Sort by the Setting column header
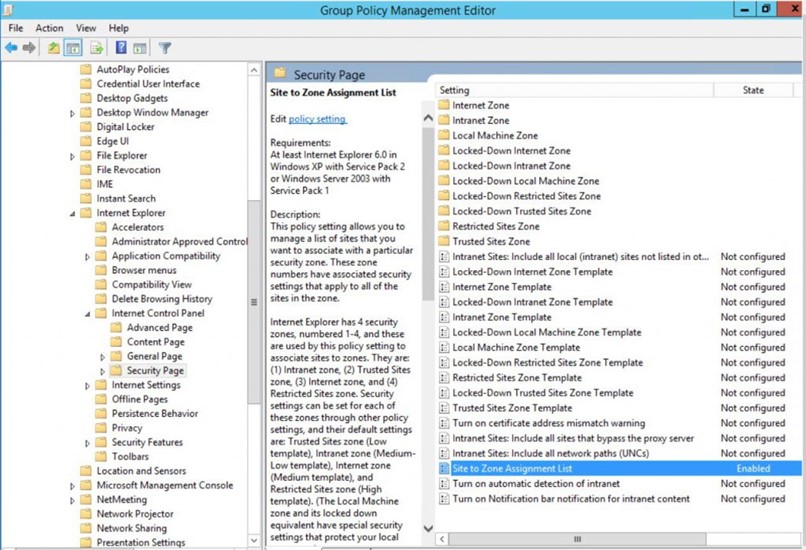 coord(575,90)
